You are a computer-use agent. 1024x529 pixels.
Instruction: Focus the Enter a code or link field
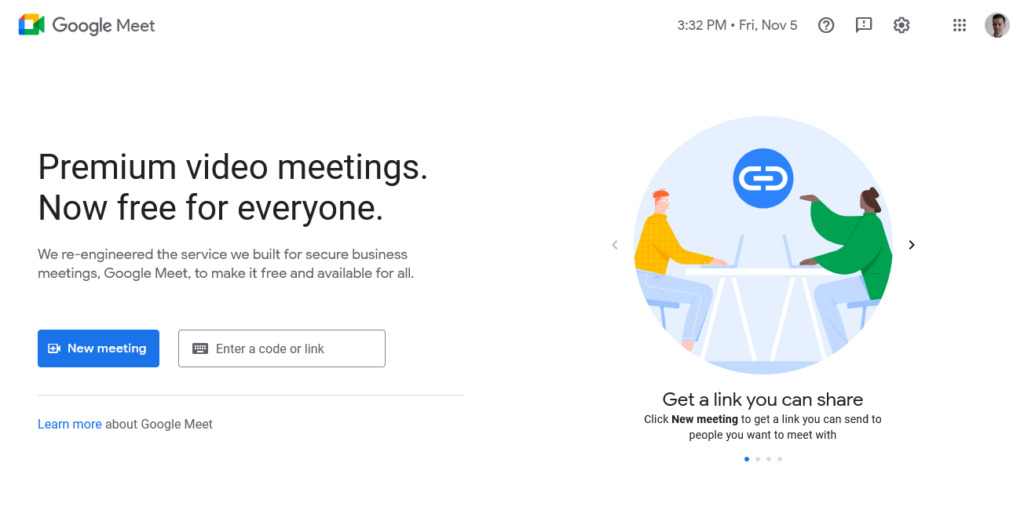[282, 348]
